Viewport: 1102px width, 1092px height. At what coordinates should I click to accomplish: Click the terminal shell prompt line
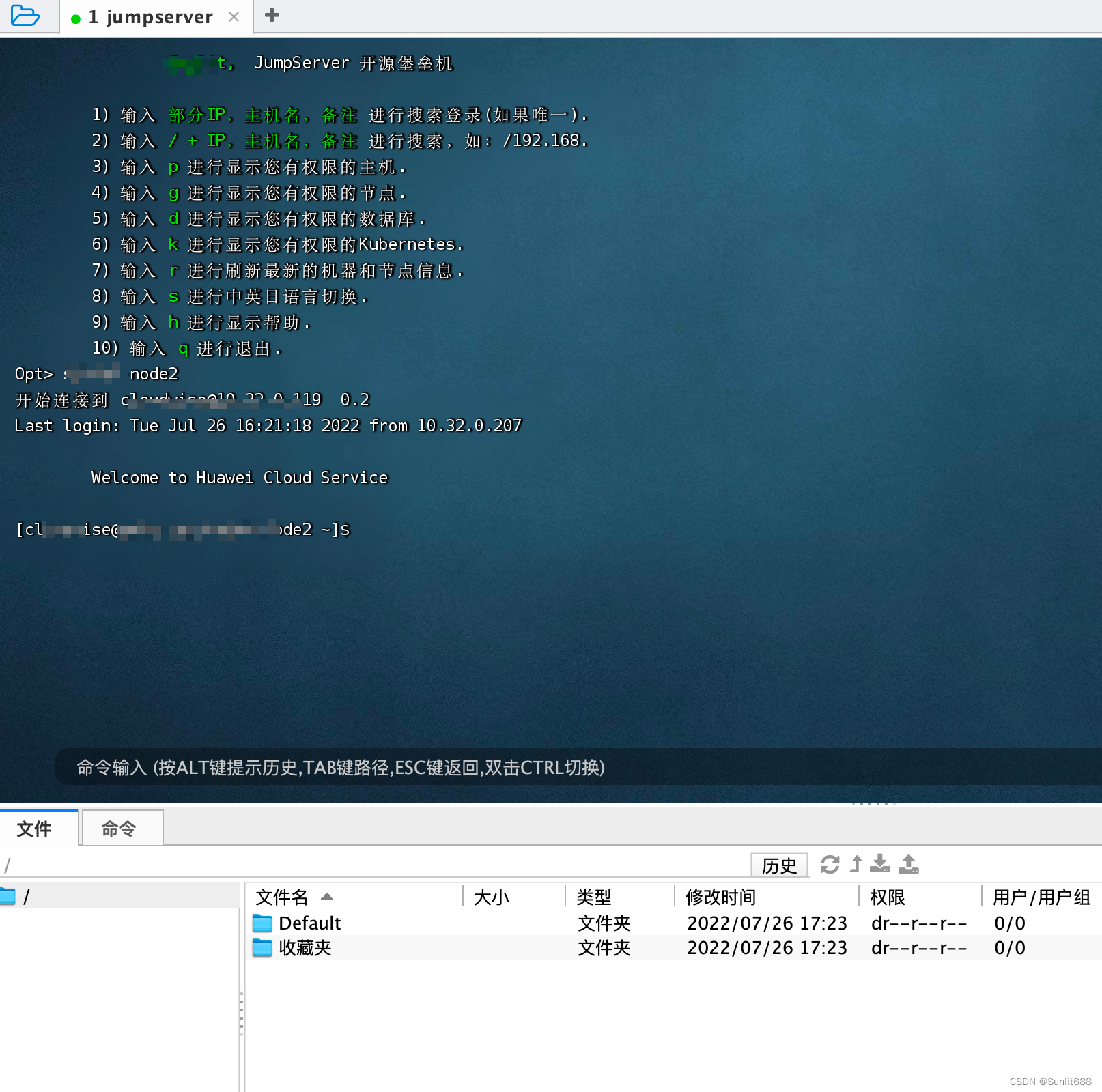click(182, 530)
